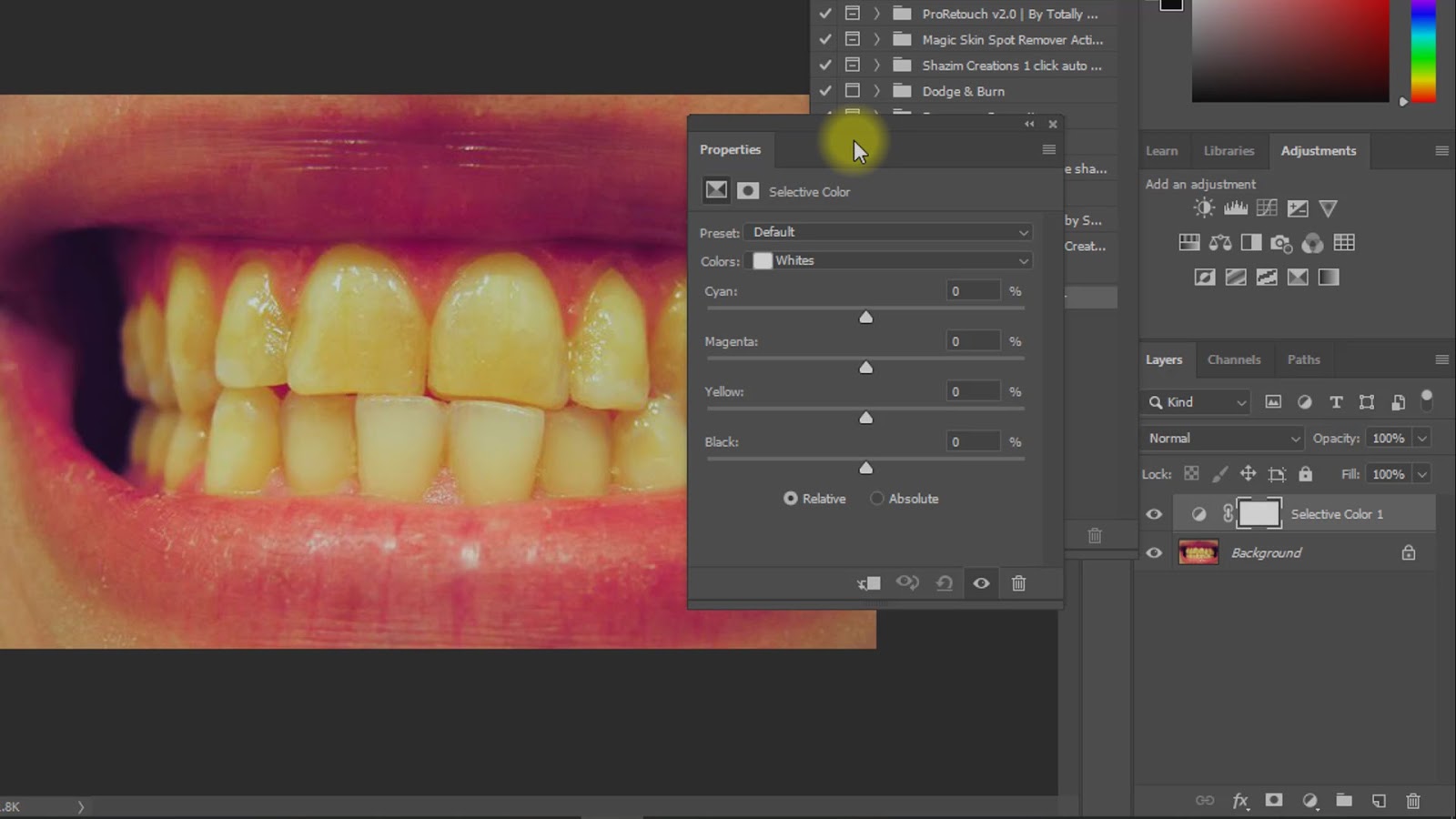This screenshot has width=1456, height=819.
Task: Open the Libraries panel tab
Action: (x=1228, y=150)
